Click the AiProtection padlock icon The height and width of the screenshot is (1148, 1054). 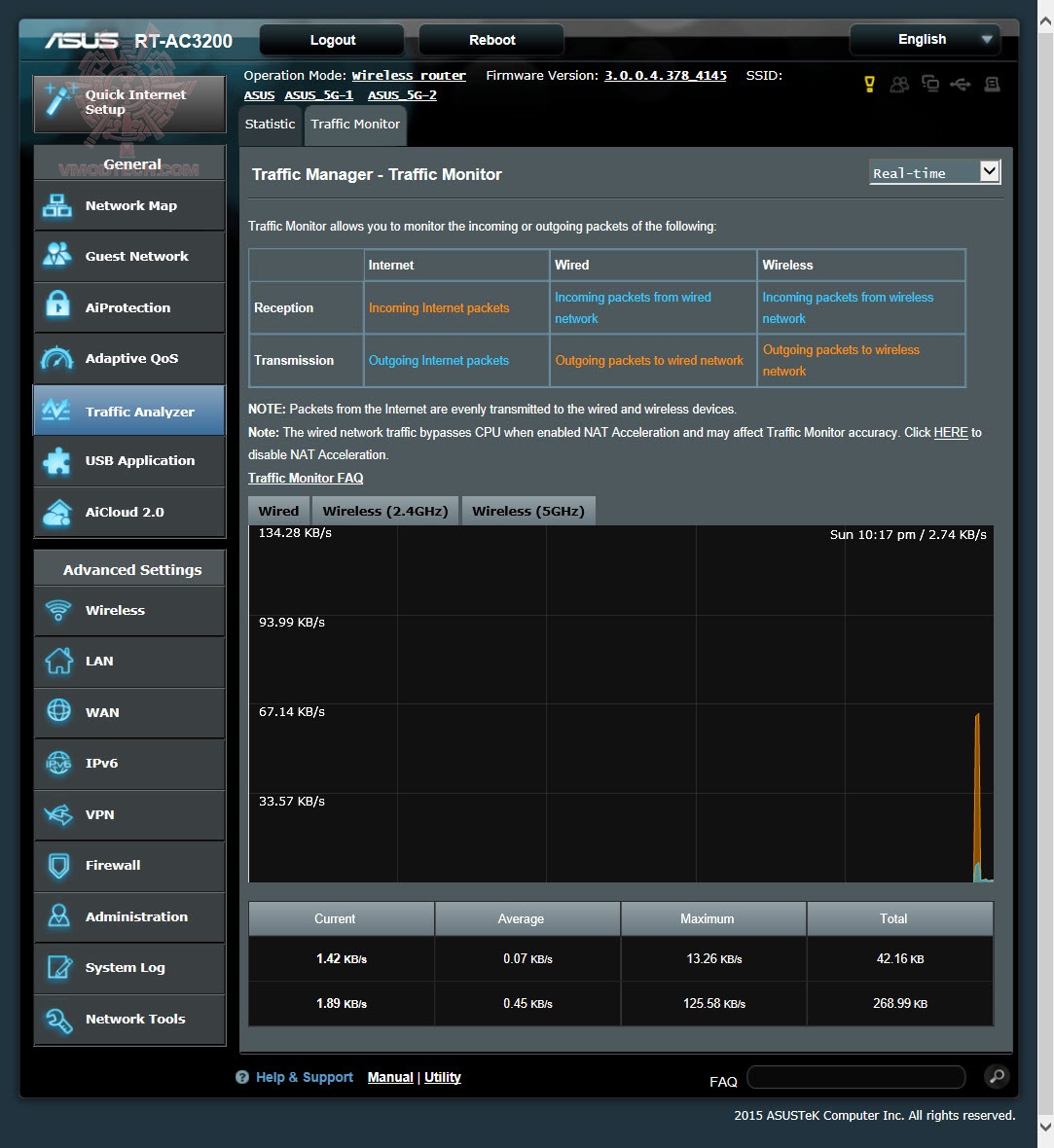[57, 305]
